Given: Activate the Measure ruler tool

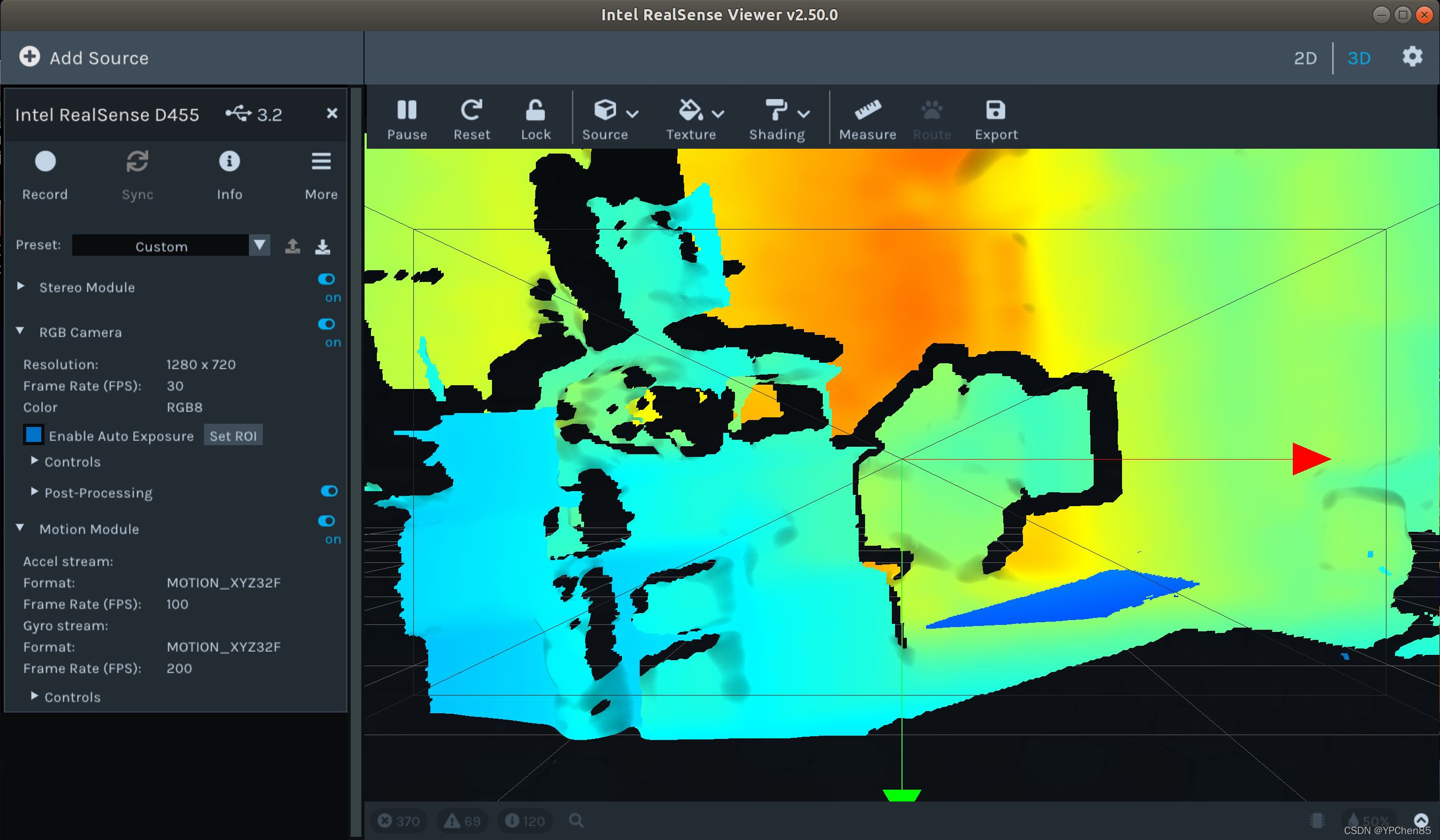Looking at the screenshot, I should coord(867,111).
